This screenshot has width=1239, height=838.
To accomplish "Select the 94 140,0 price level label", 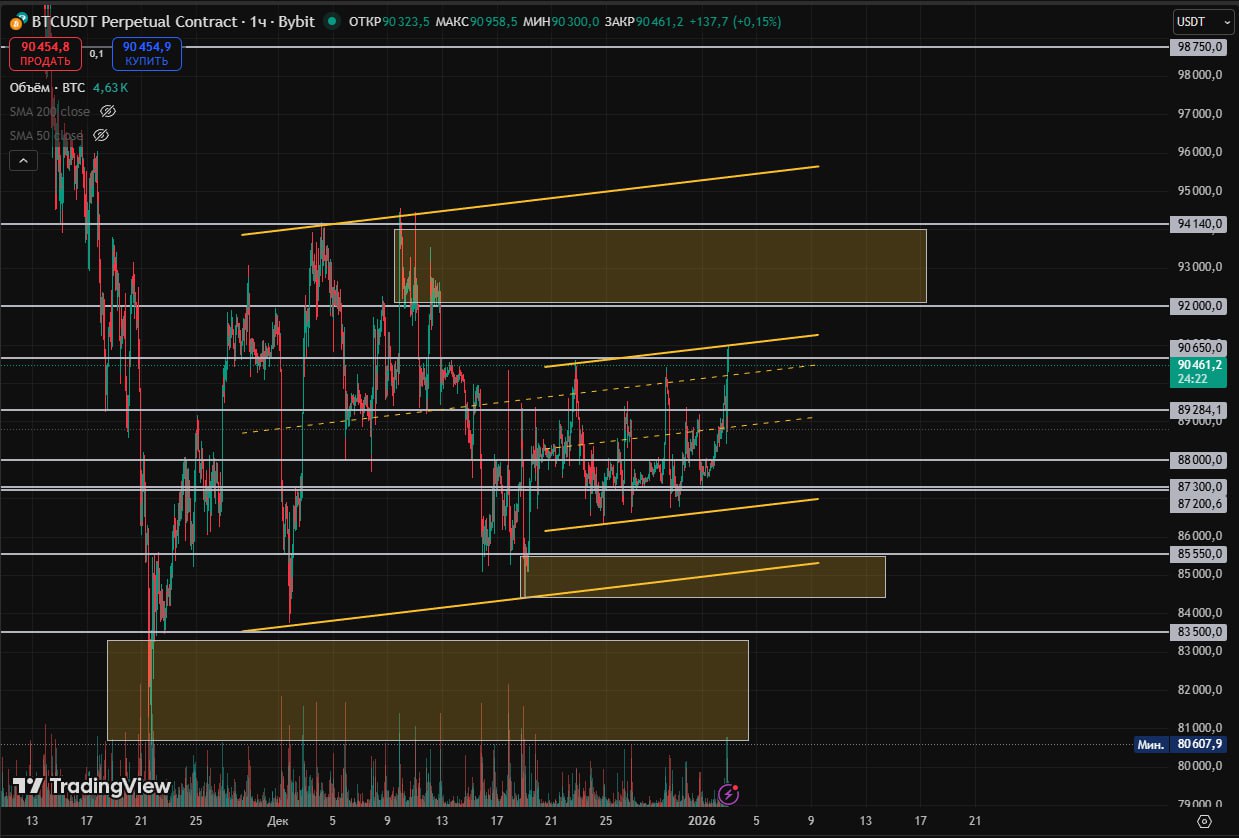I will point(1199,224).
